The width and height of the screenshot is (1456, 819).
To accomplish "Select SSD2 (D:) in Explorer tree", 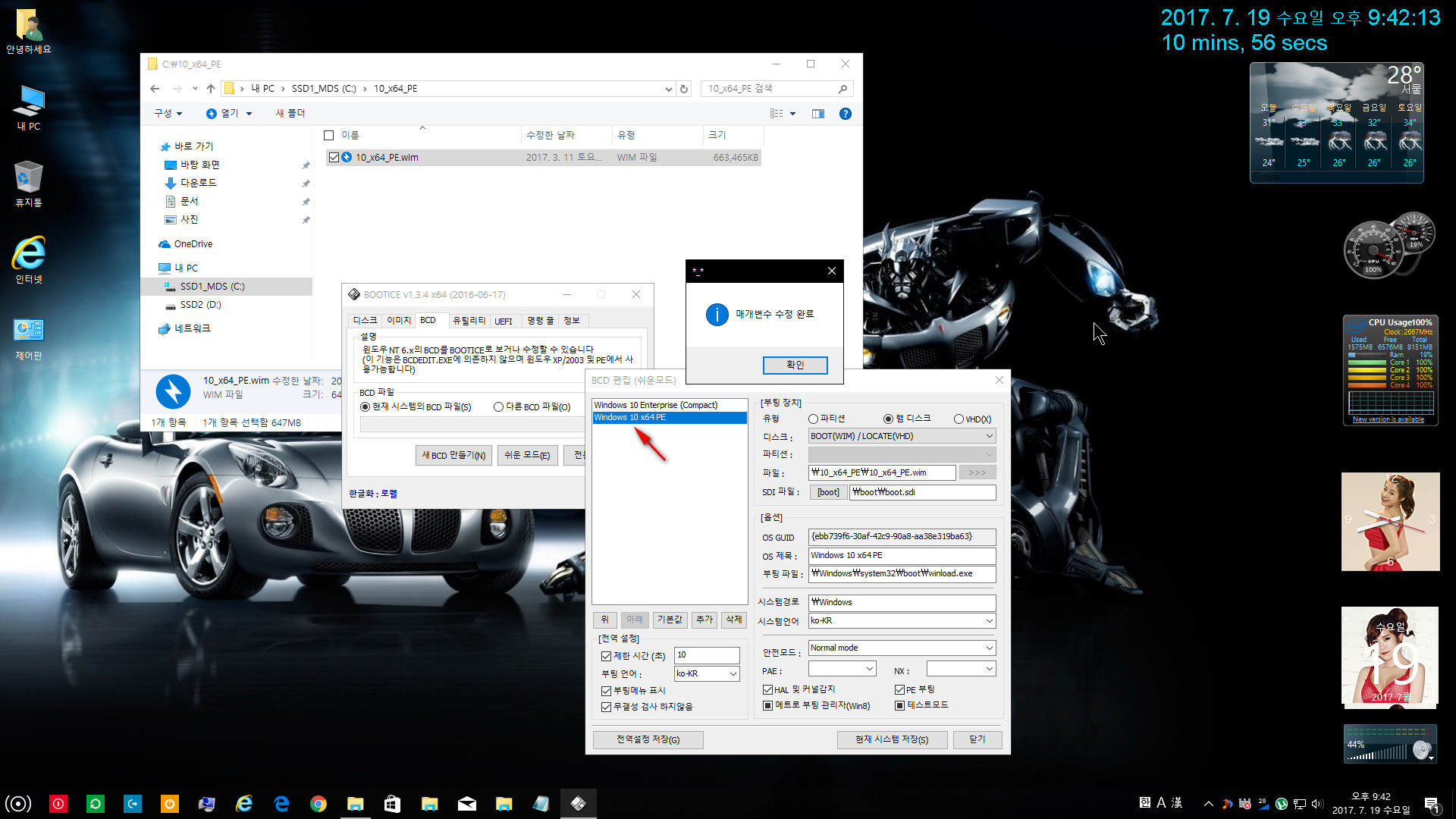I will [200, 305].
